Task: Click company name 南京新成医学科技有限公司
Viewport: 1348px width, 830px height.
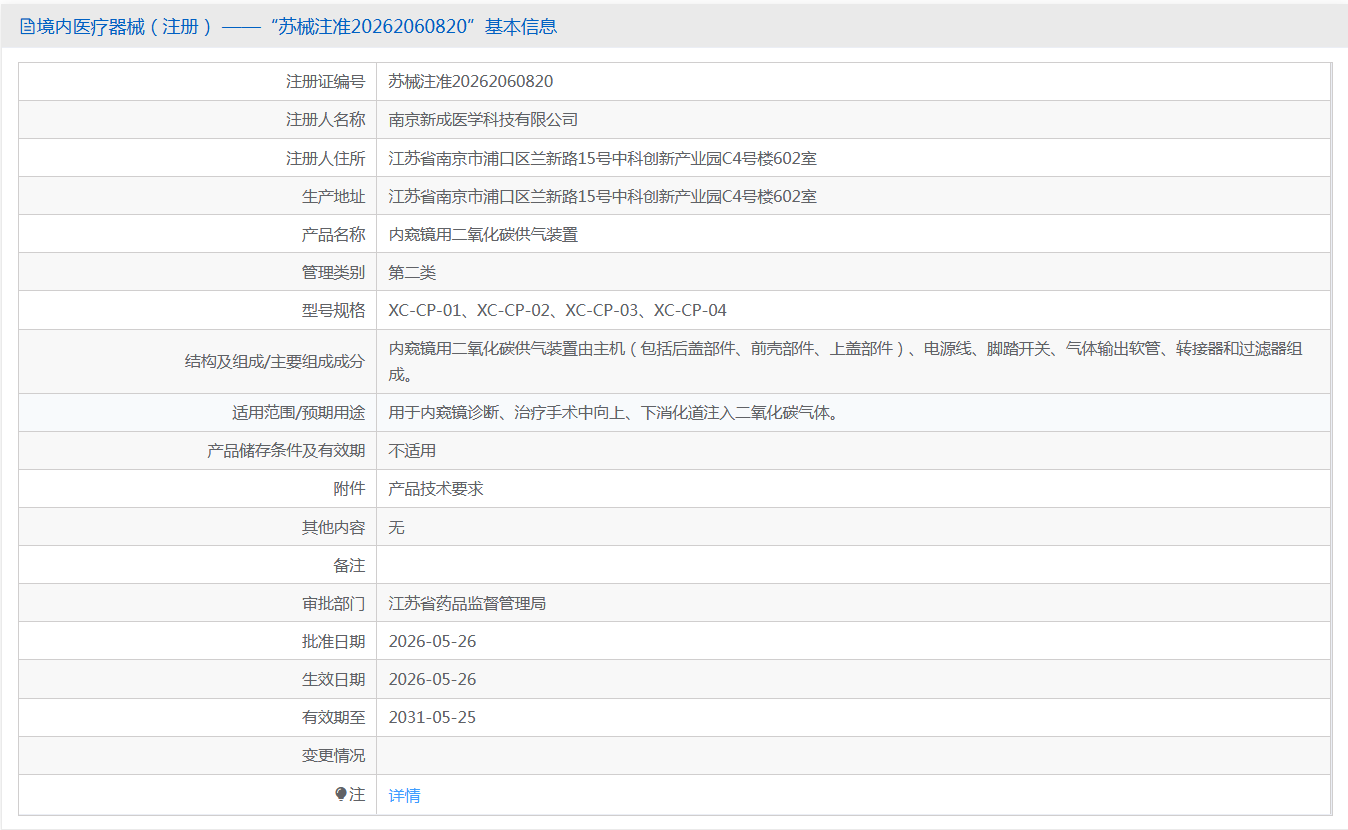Action: click(483, 120)
